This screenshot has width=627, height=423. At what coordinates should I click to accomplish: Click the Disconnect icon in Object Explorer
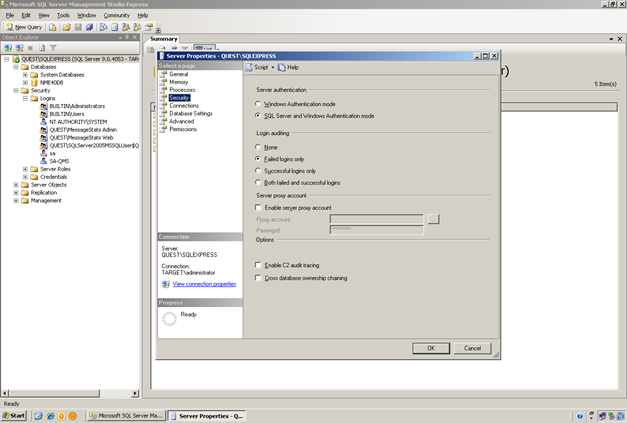(19, 48)
